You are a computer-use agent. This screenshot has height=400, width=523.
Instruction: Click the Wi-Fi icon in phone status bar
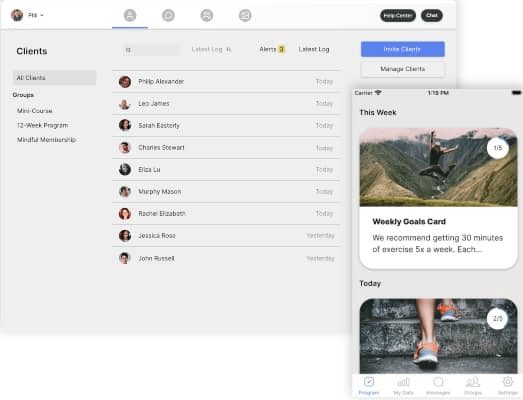click(378, 92)
